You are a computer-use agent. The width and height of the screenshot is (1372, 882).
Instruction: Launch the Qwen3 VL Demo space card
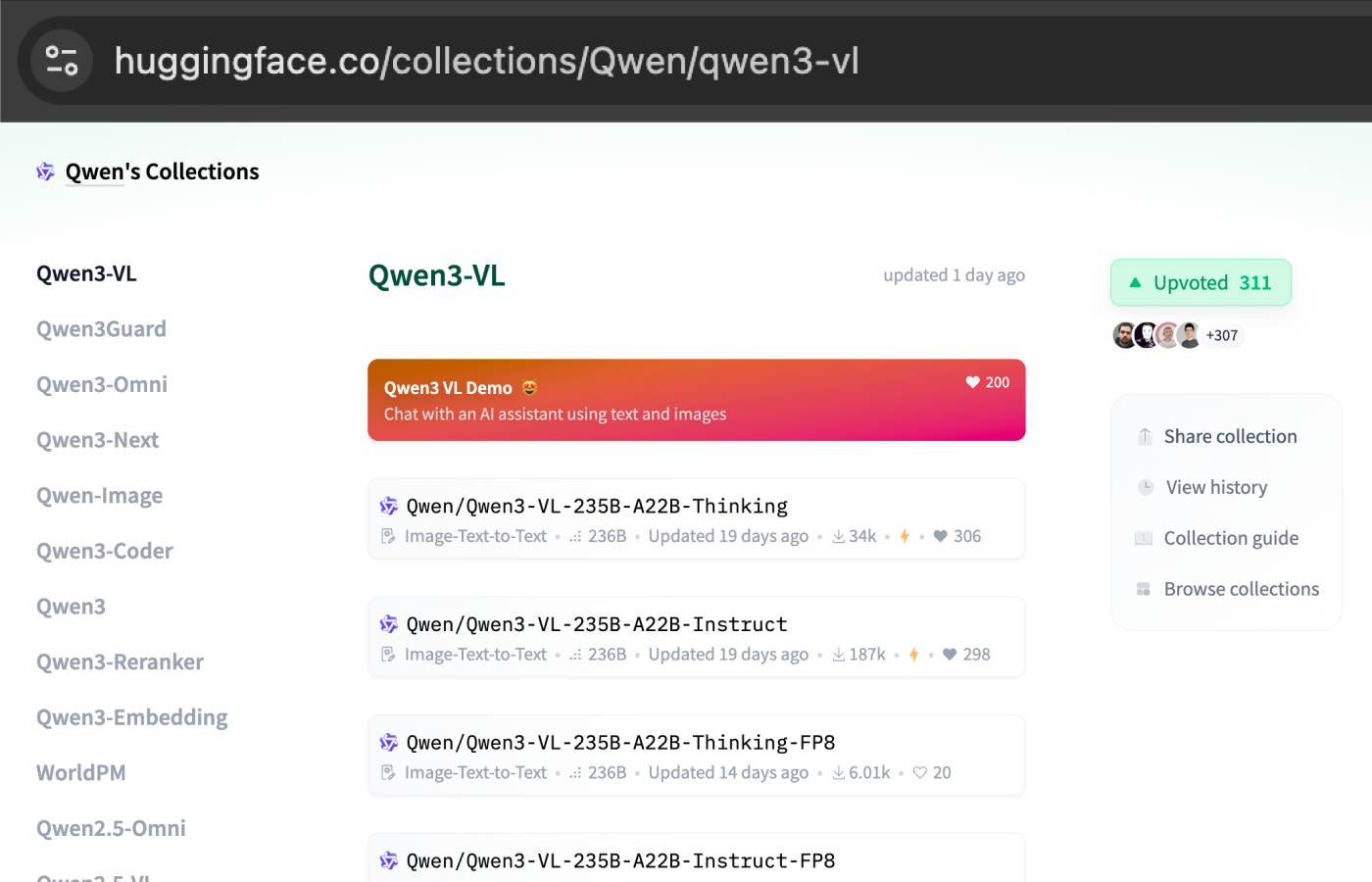tap(696, 400)
